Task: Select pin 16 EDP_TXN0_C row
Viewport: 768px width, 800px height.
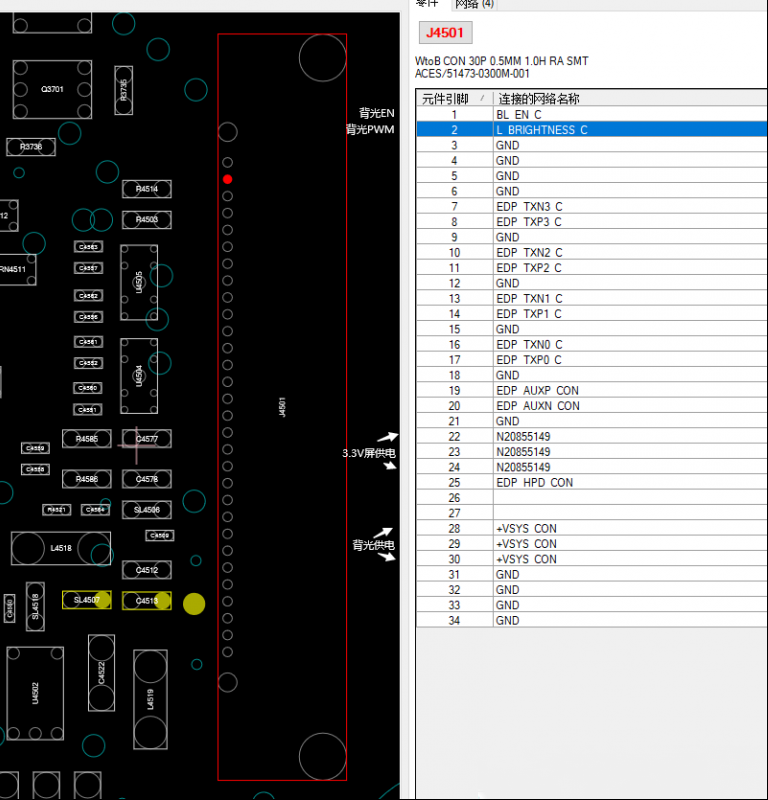Action: coord(591,344)
